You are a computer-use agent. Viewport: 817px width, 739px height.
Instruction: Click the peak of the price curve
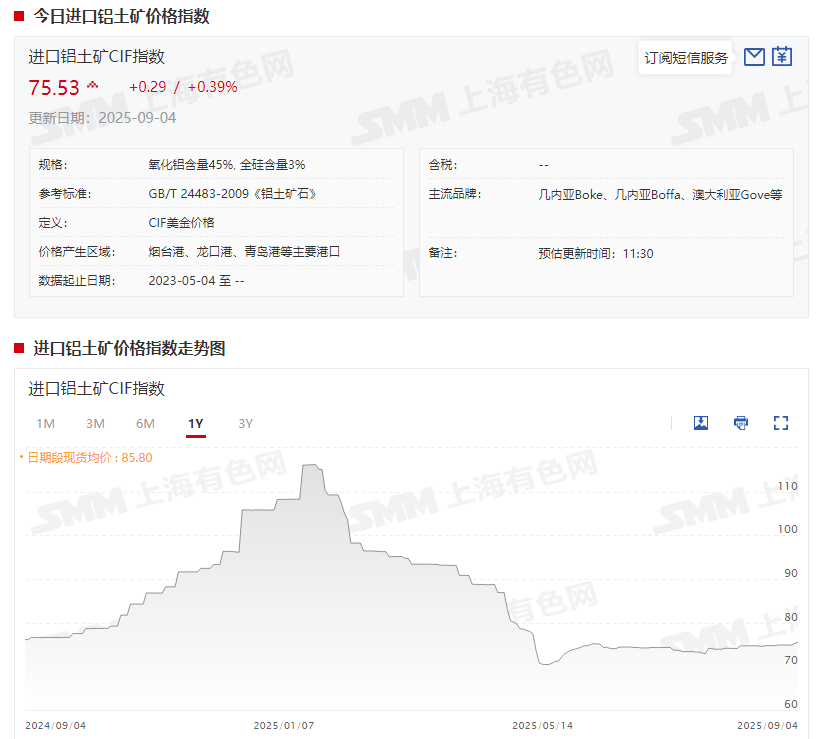point(310,466)
